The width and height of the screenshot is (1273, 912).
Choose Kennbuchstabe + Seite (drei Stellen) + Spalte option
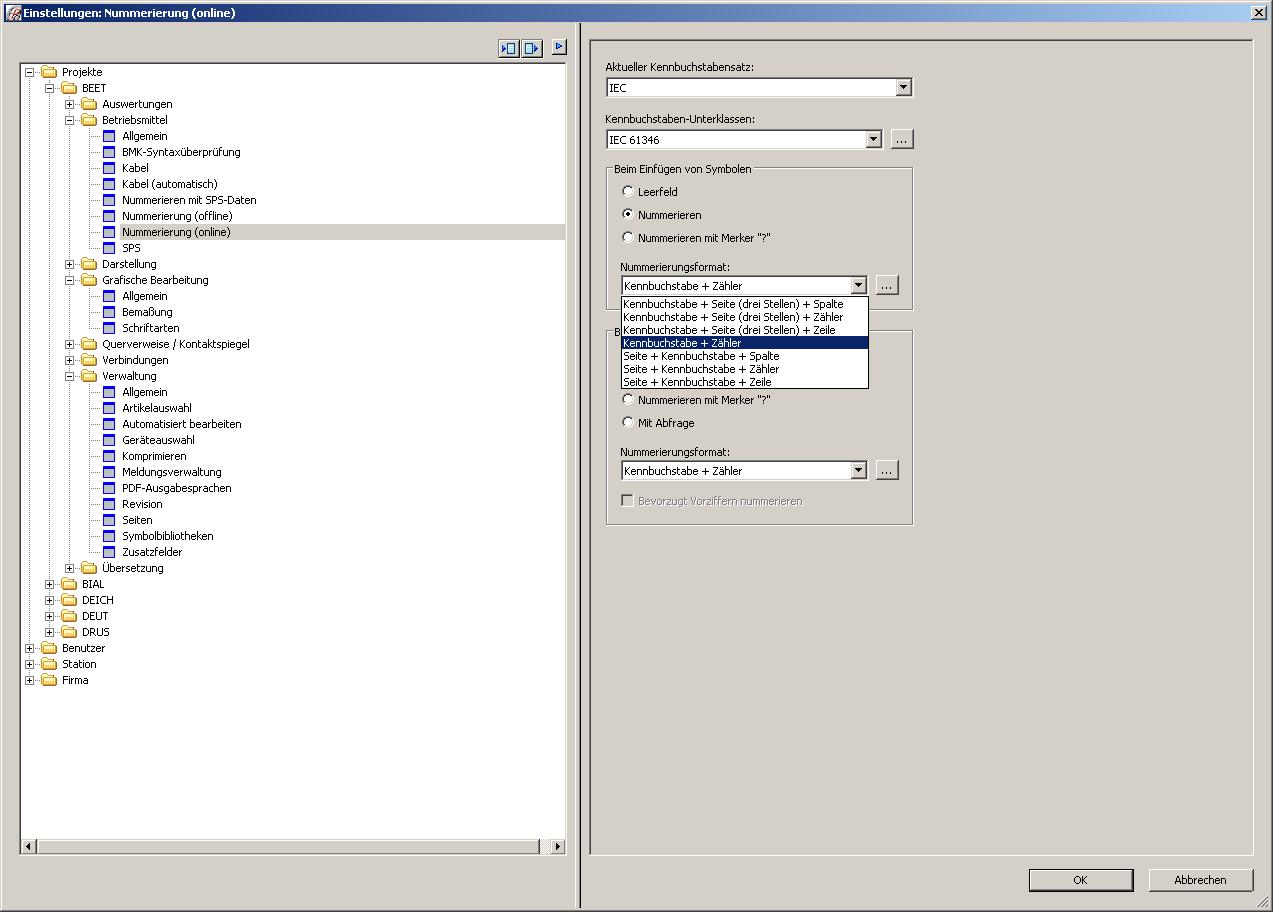point(744,304)
